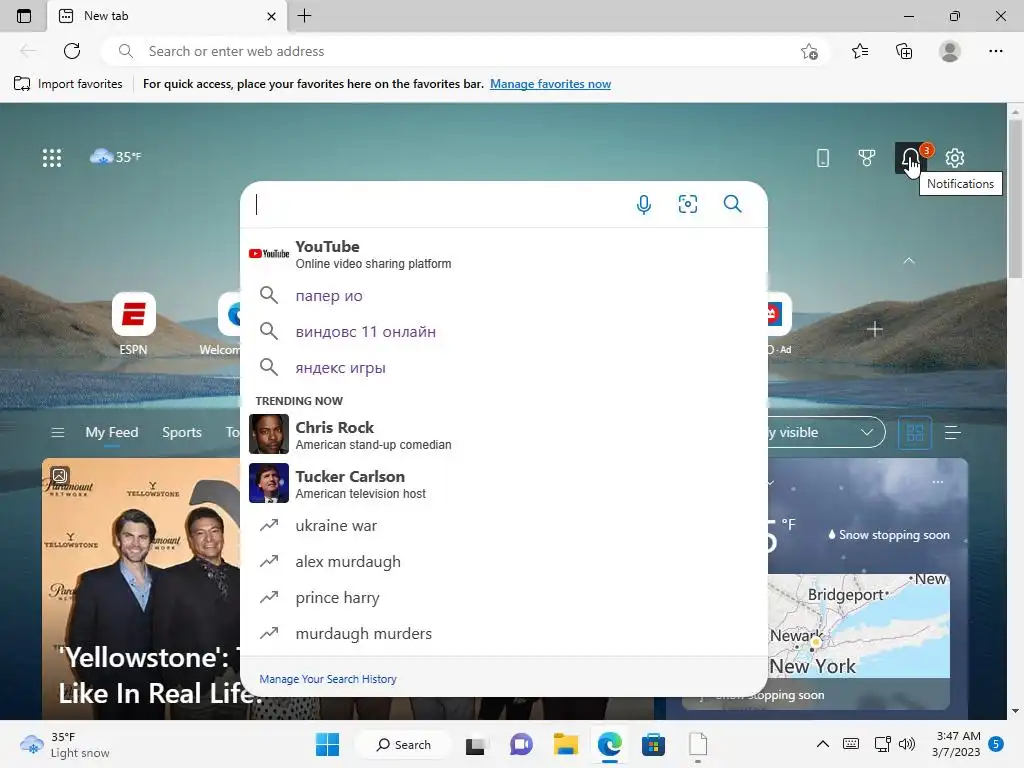Show hidden system tray icons chevron
1024x768 pixels.
[823, 744]
